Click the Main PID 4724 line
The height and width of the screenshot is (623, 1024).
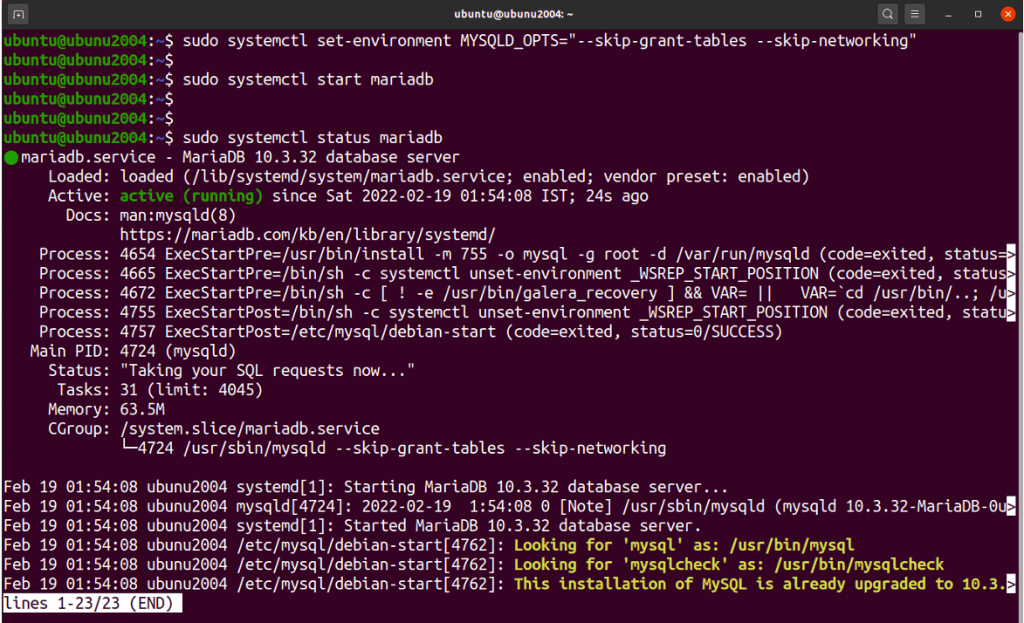170,351
